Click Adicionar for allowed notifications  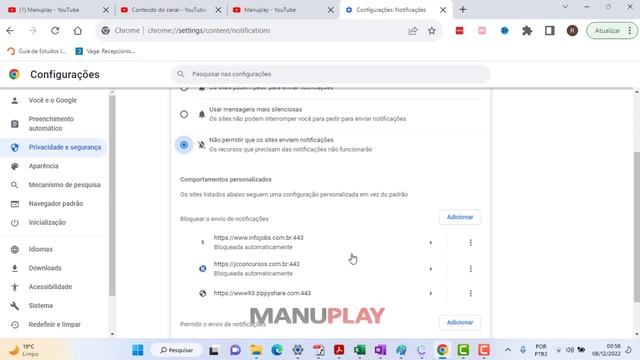(x=460, y=322)
